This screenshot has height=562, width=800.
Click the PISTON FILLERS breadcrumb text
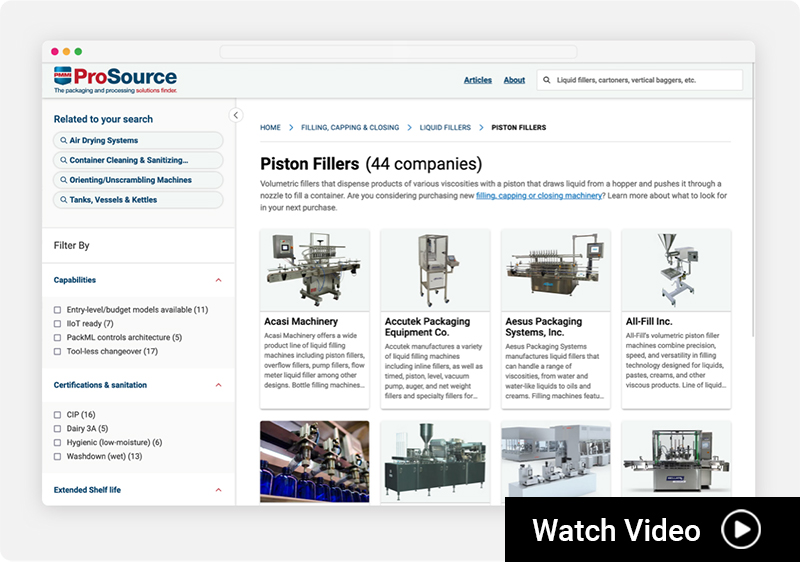[x=518, y=127]
